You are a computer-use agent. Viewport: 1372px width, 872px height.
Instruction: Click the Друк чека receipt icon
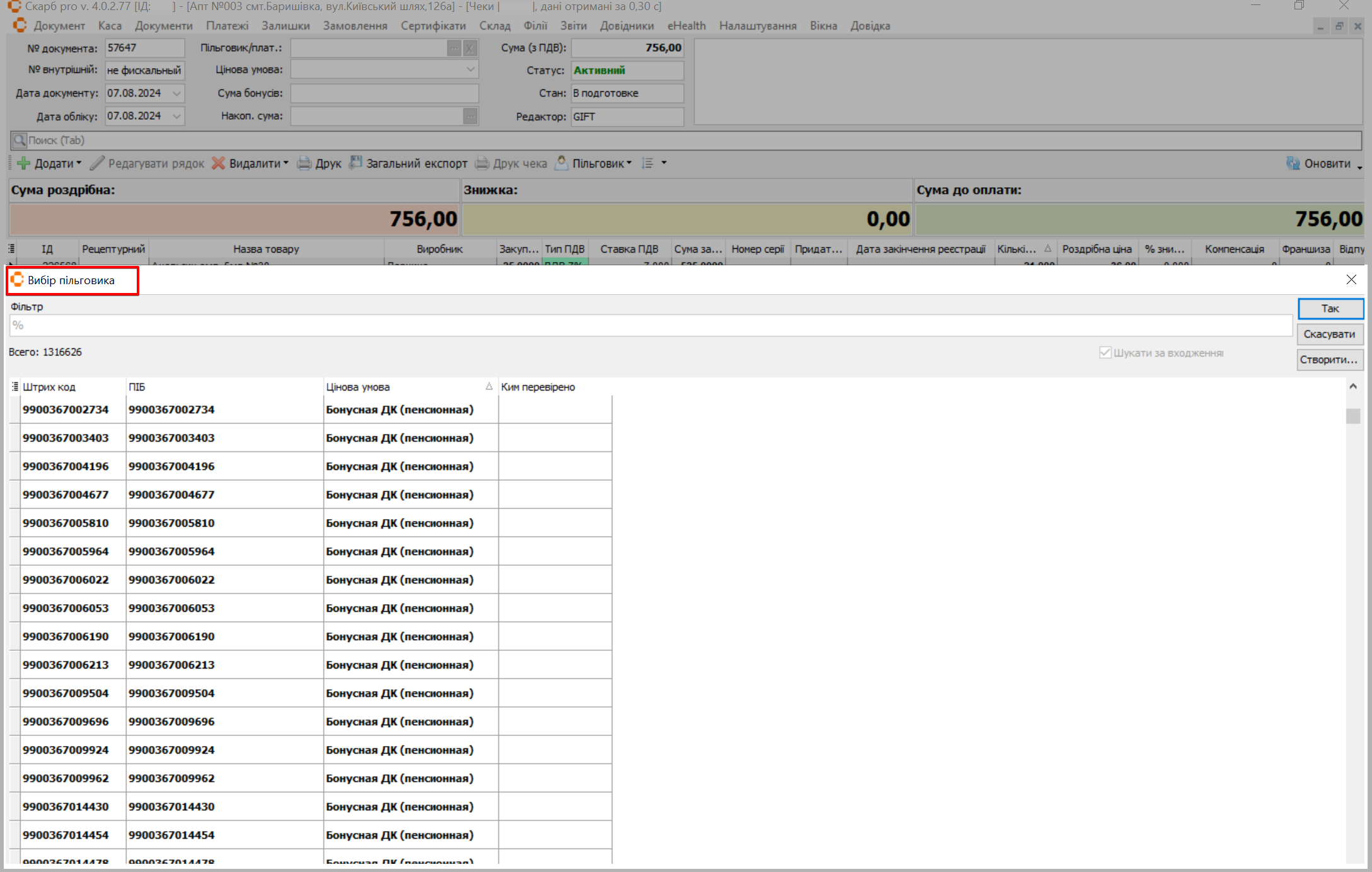482,163
